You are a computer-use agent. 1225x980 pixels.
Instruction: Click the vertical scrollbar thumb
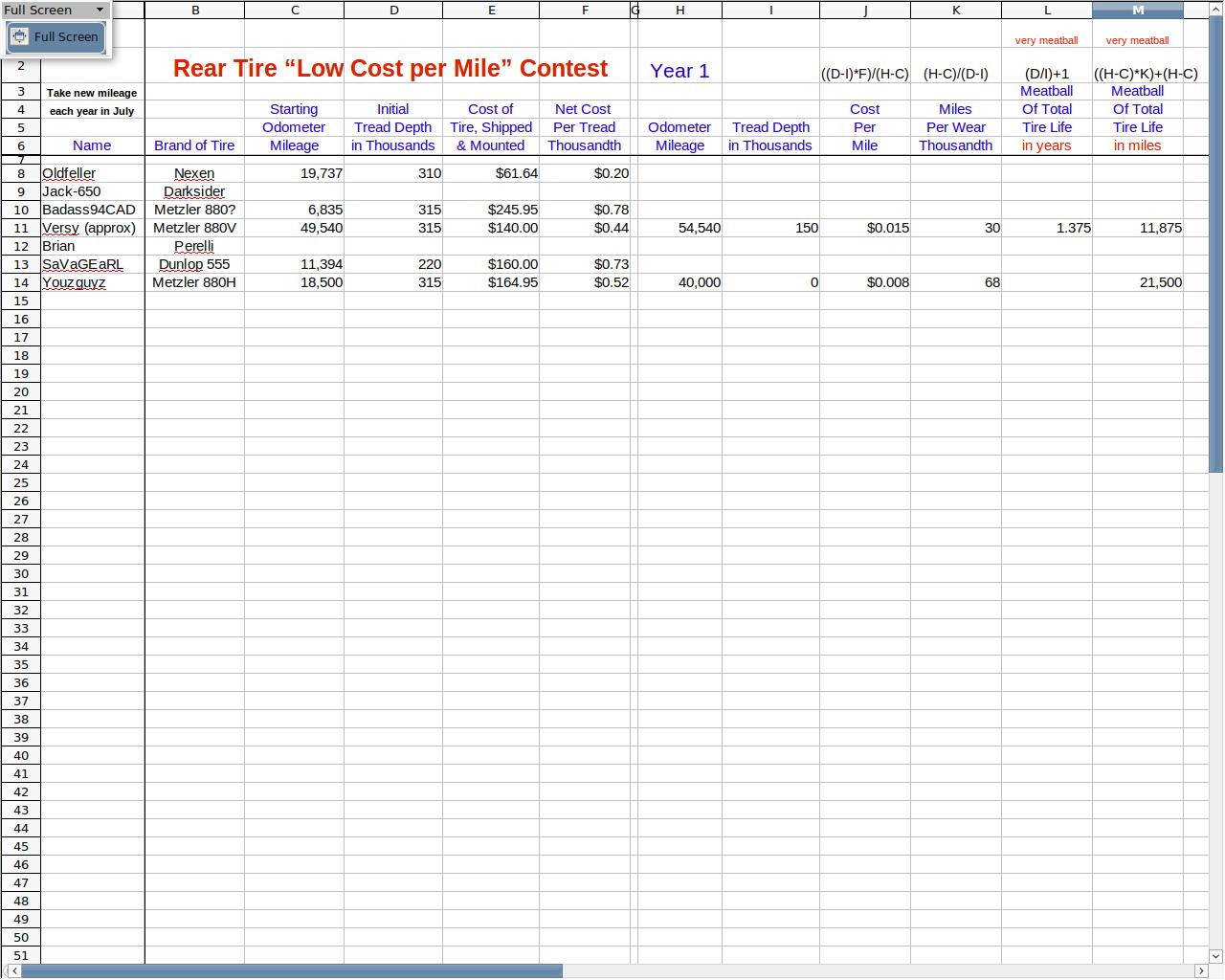click(x=1216, y=239)
